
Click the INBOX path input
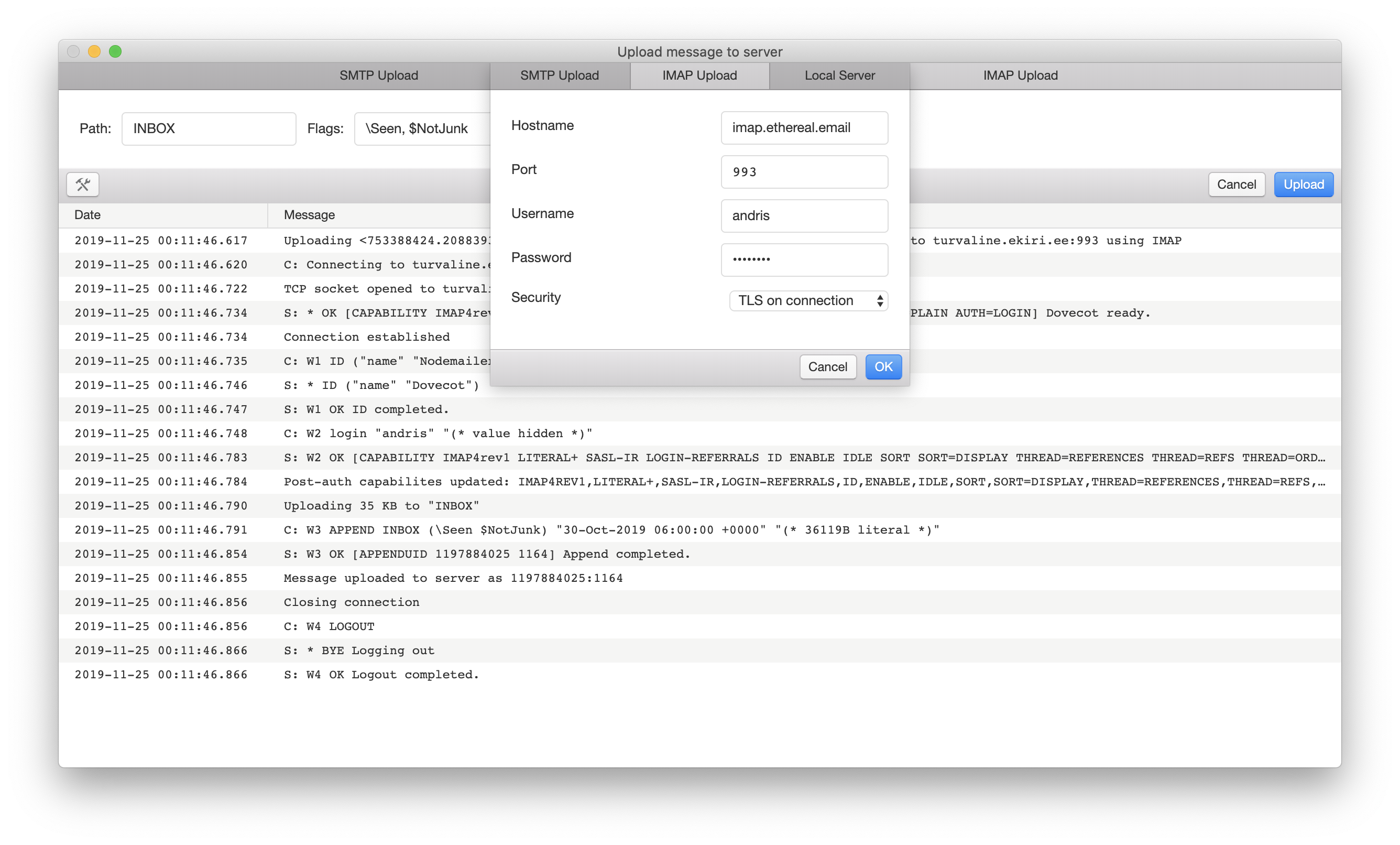coord(209,128)
